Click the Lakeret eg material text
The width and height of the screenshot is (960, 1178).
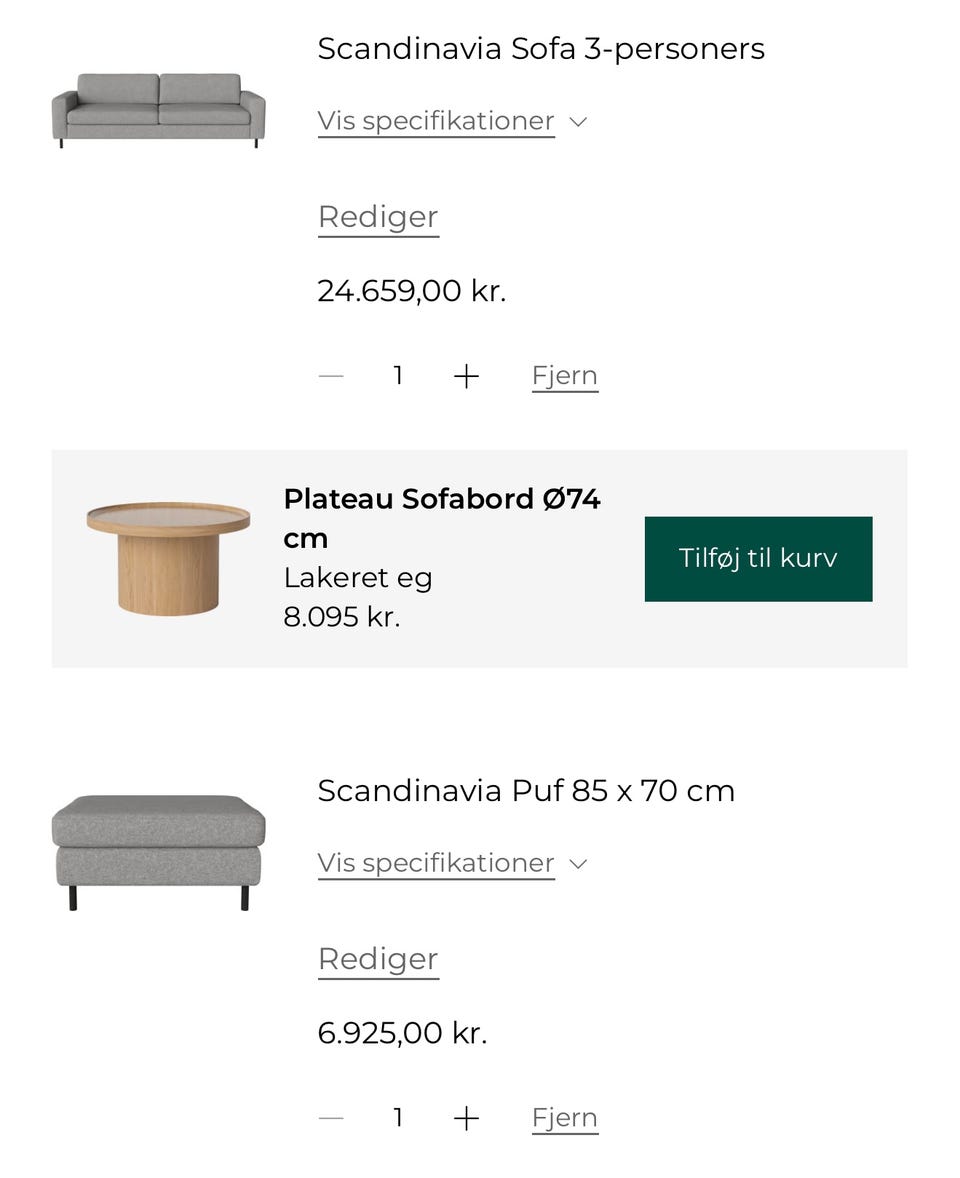tap(356, 577)
